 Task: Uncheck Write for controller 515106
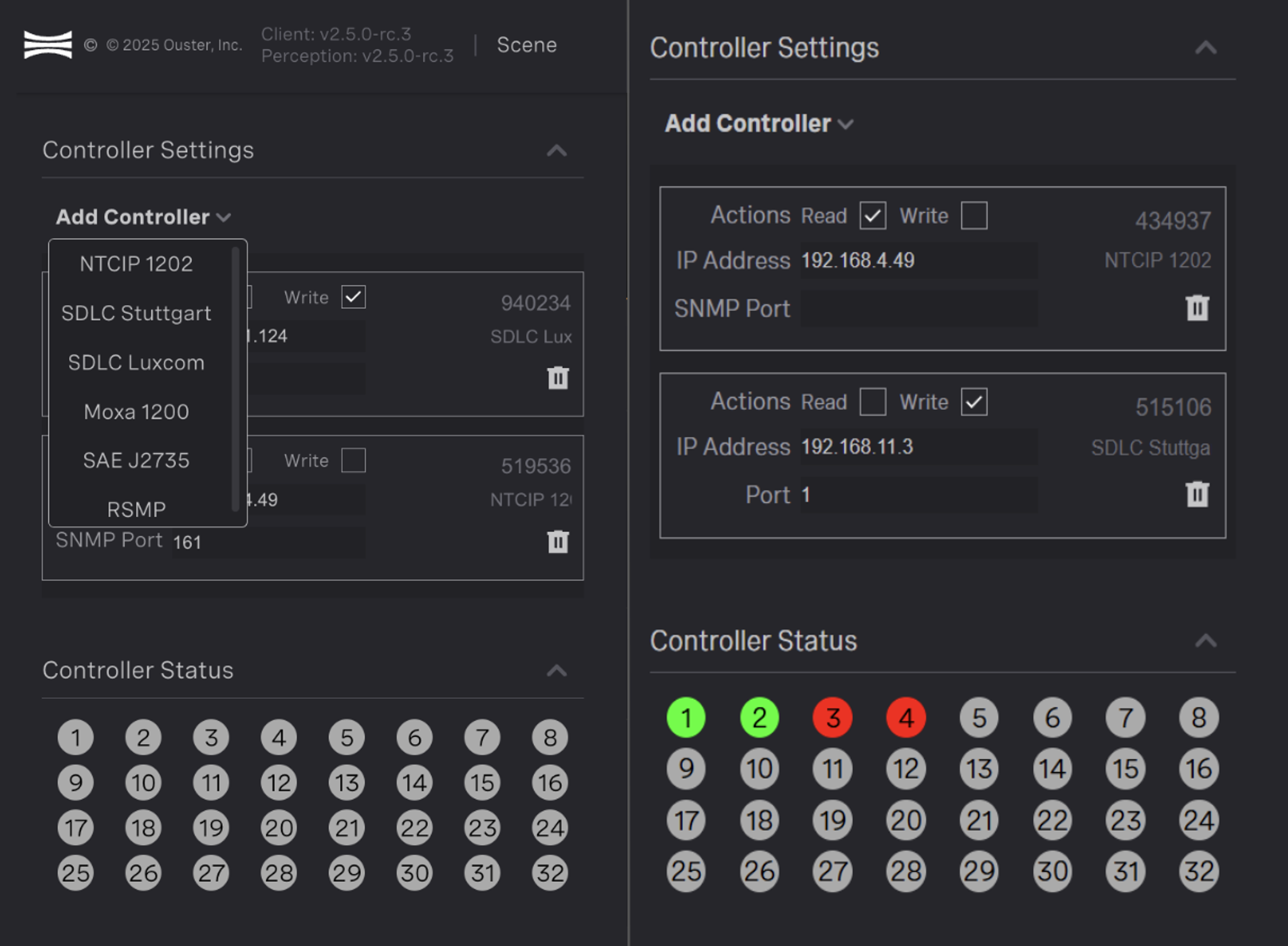coord(974,402)
